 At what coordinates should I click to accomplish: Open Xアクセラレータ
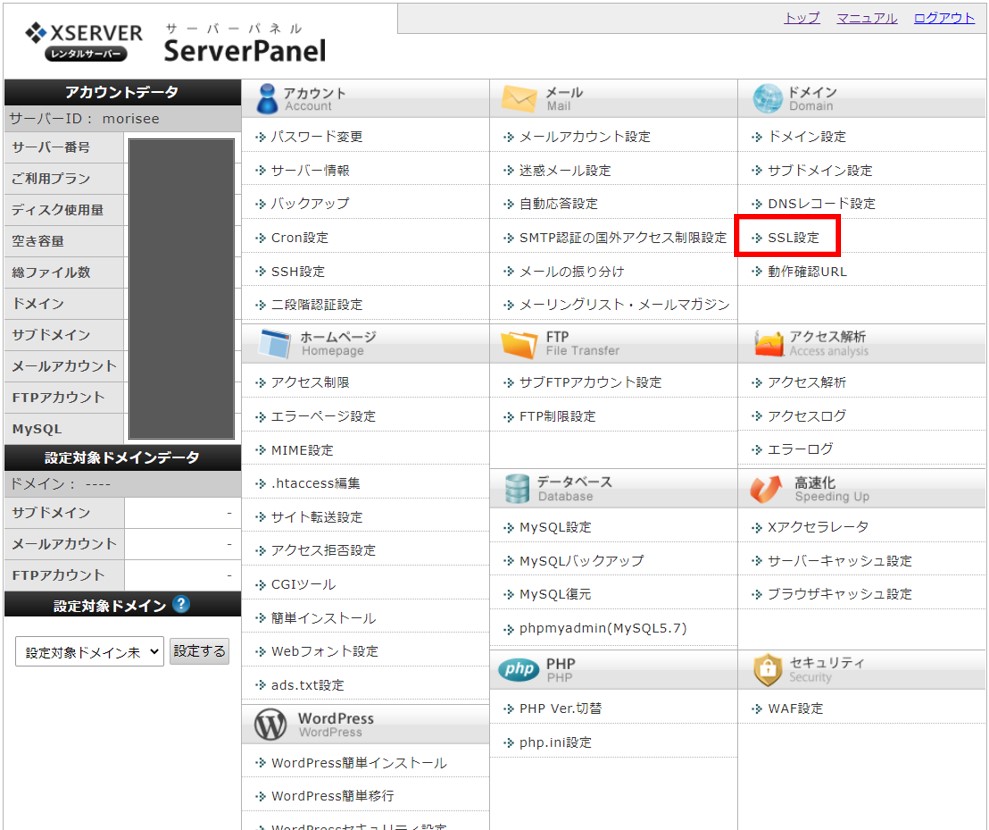tap(818, 527)
